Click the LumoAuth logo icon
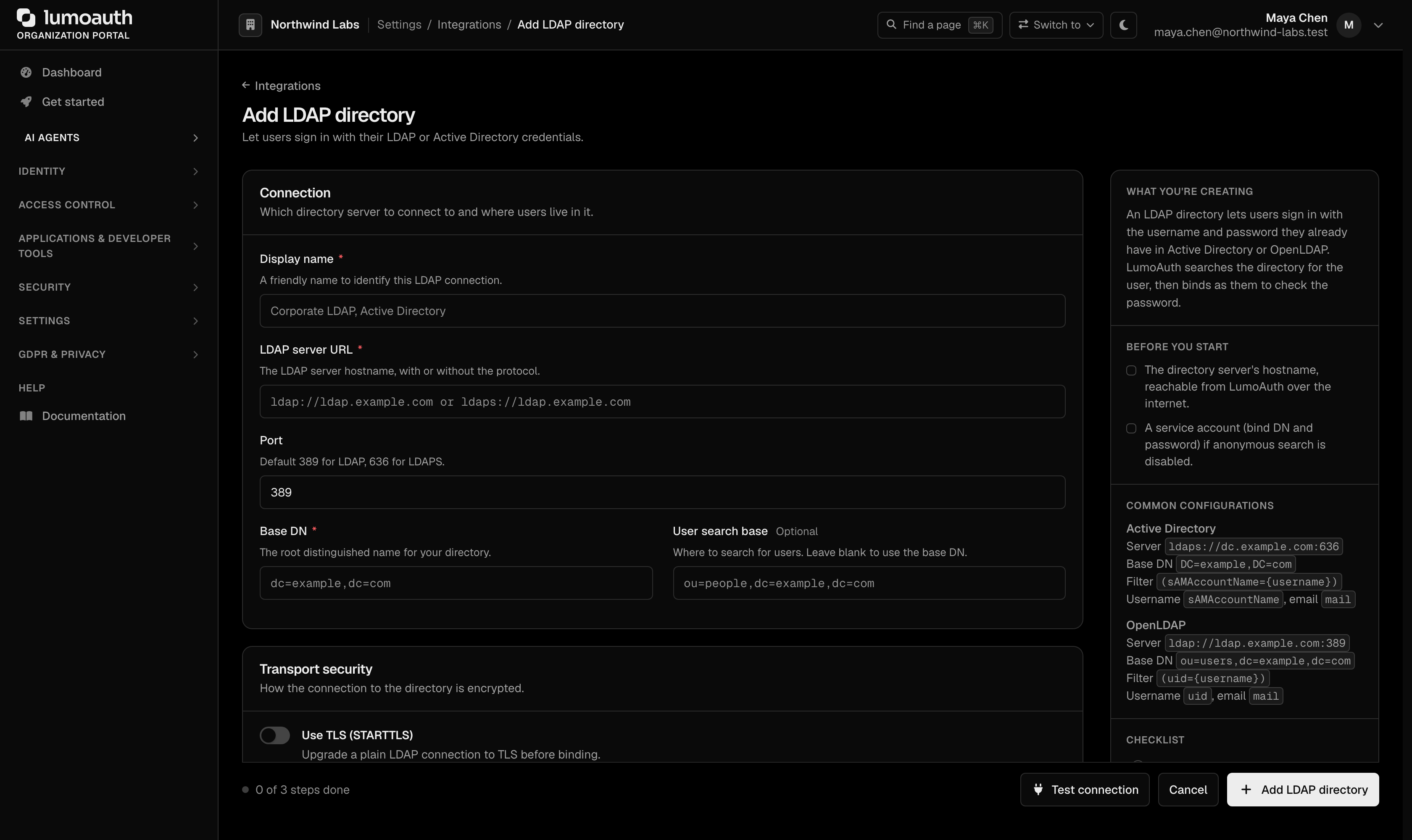 click(x=26, y=18)
